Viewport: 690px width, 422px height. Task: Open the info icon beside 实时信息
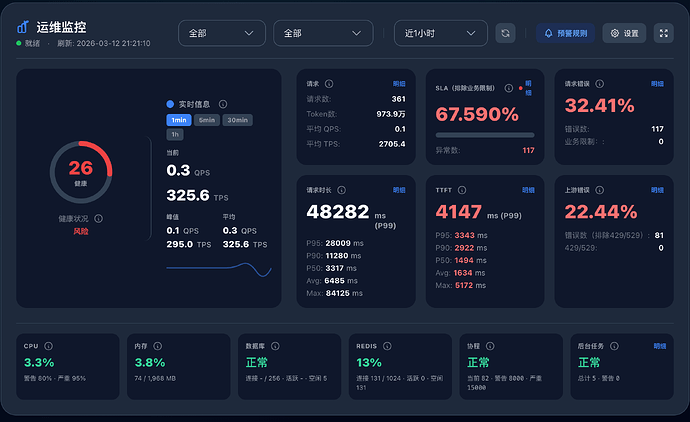[x=223, y=104]
